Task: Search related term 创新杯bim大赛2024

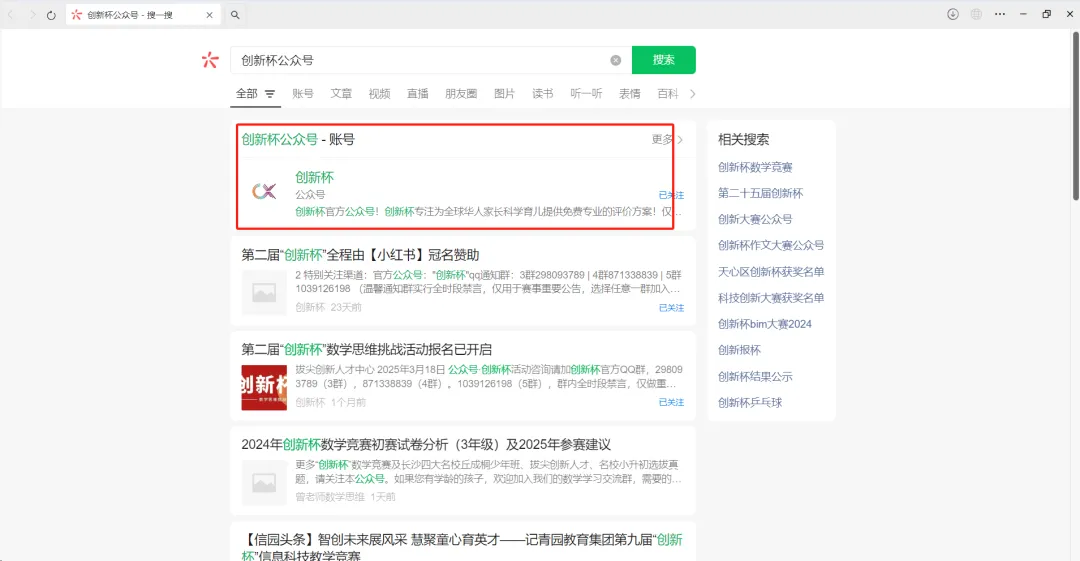Action: 765,324
